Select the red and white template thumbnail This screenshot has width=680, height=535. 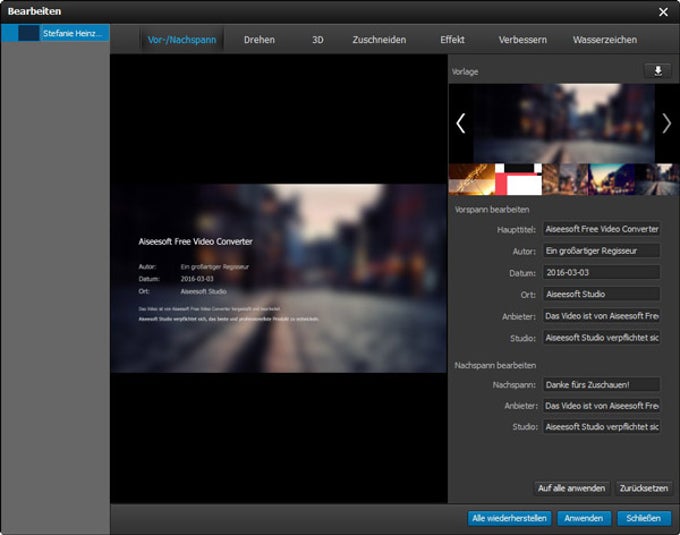pos(519,179)
